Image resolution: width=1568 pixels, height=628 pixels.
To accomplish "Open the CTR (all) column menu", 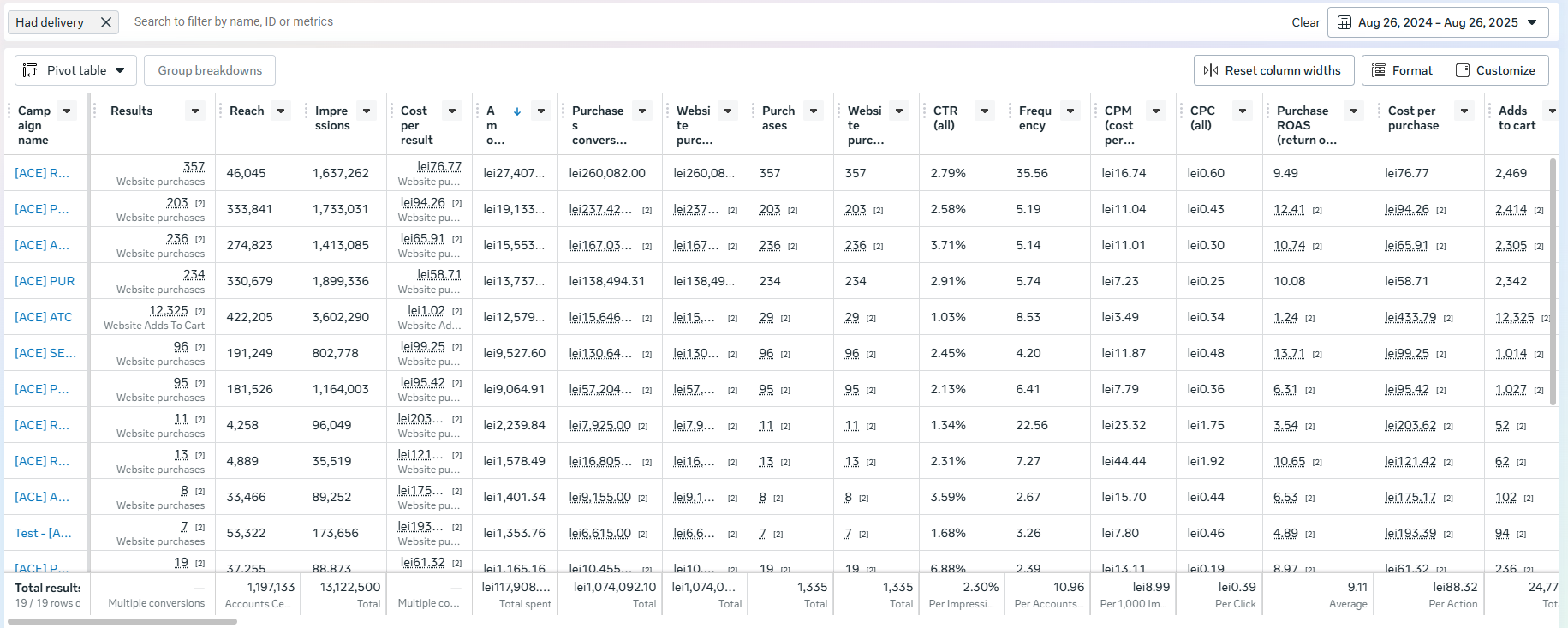I will pos(985,111).
